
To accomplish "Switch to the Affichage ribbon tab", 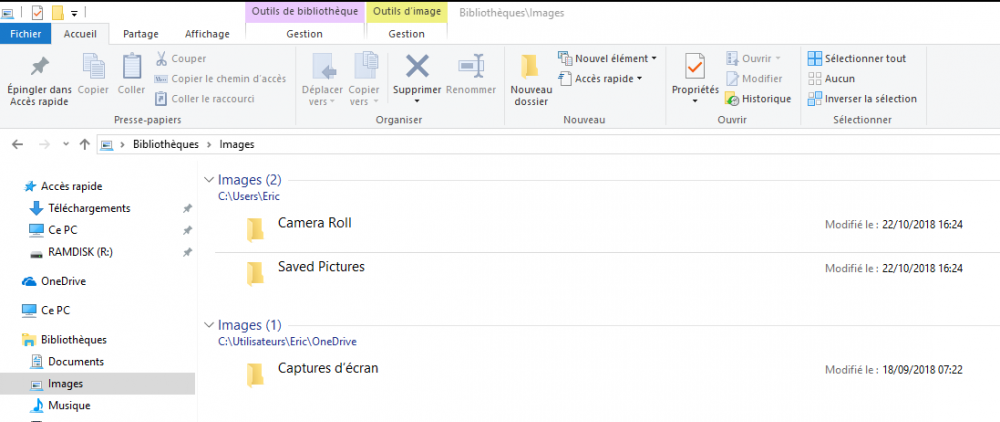I will [208, 33].
